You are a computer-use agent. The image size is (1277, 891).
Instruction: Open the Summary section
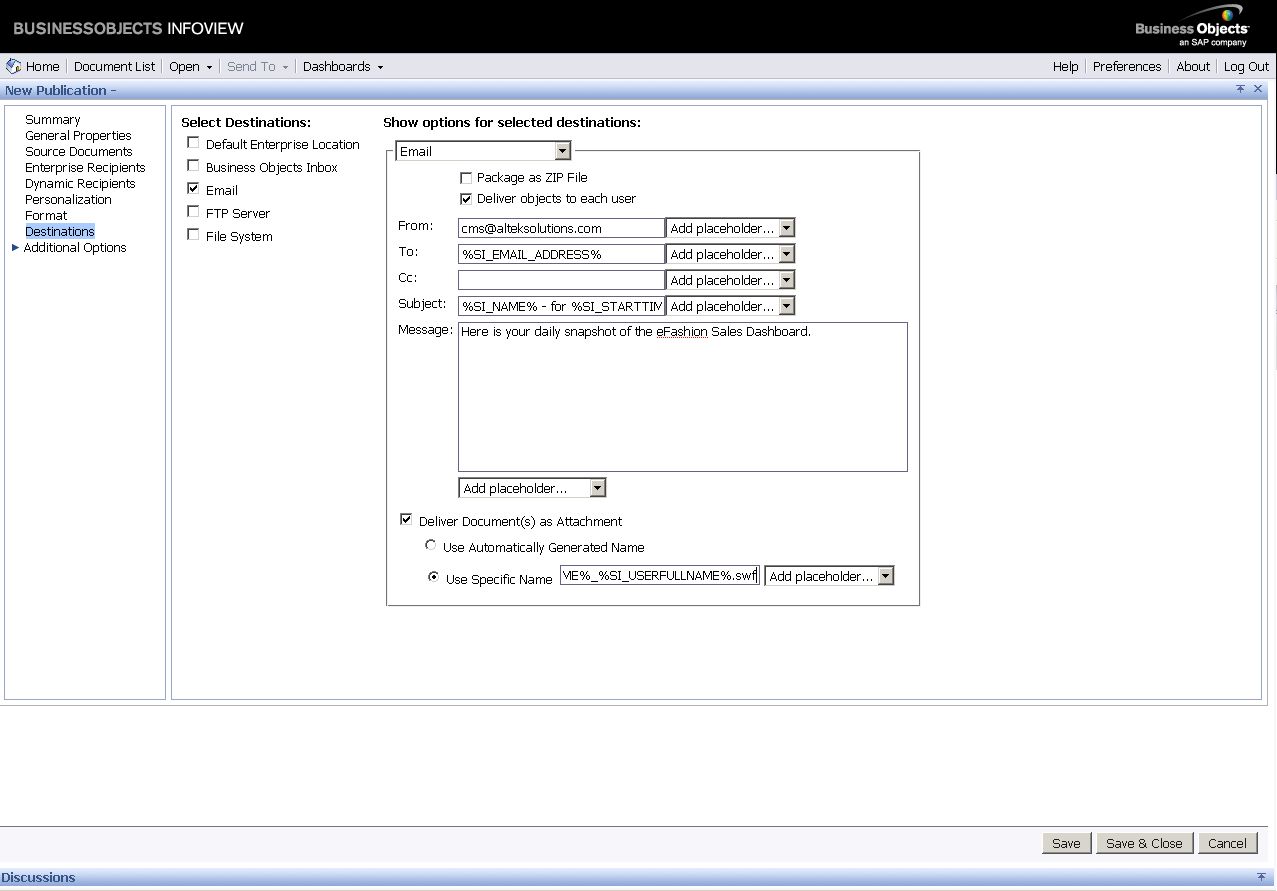point(52,119)
